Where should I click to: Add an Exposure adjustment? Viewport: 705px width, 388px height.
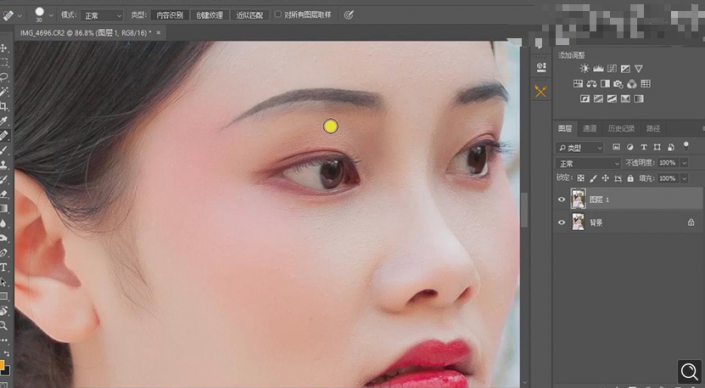(x=625, y=68)
